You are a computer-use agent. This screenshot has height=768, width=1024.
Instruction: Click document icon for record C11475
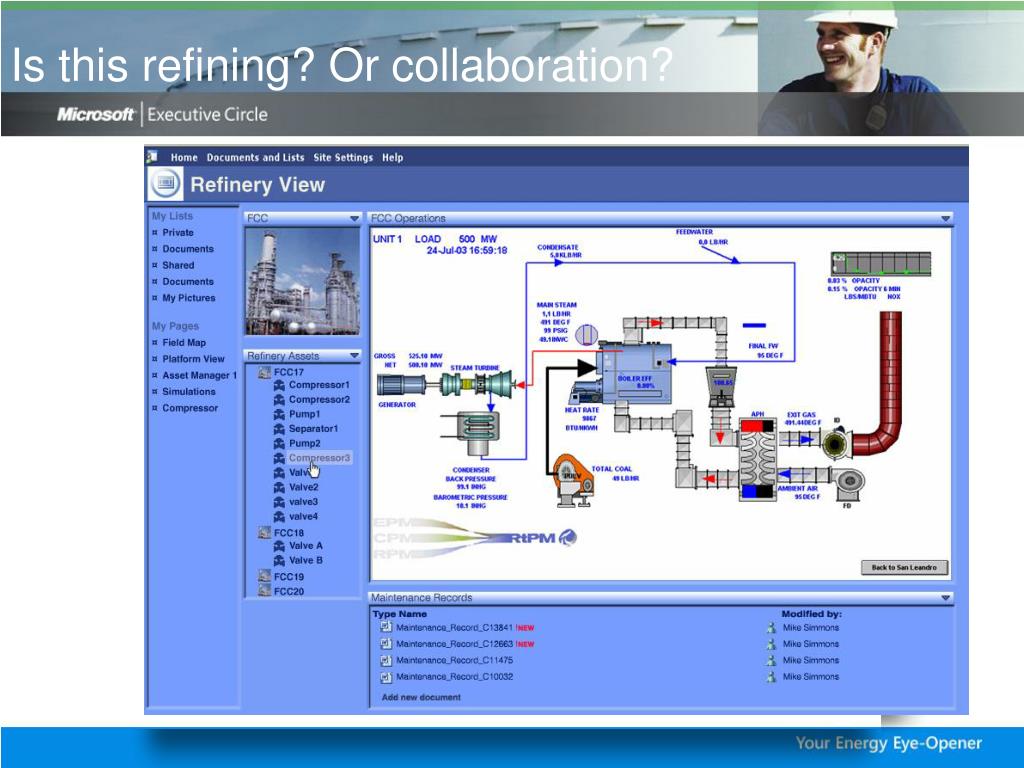[385, 660]
